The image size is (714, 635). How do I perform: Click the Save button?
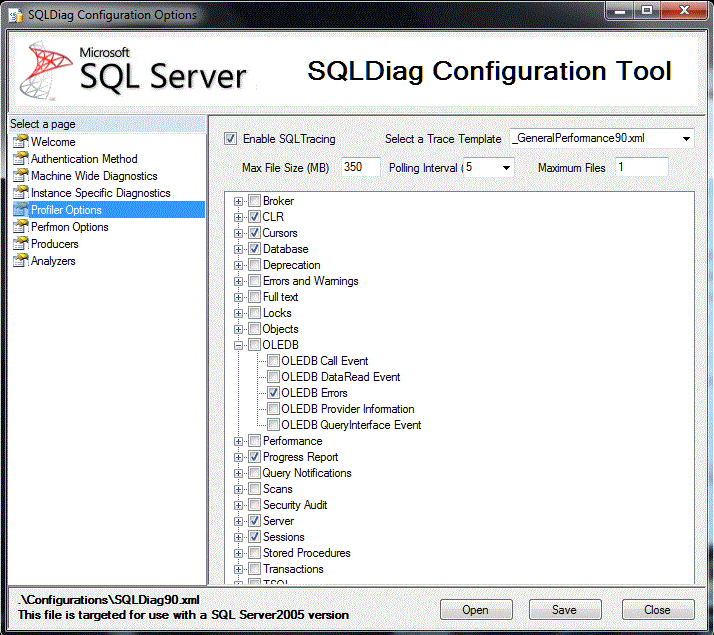pos(565,610)
